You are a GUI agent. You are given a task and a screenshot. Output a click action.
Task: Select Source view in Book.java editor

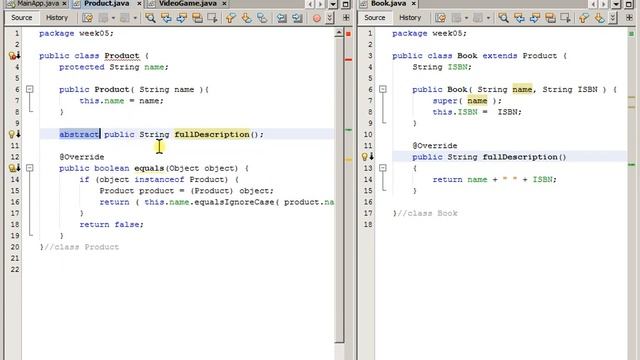(375, 18)
